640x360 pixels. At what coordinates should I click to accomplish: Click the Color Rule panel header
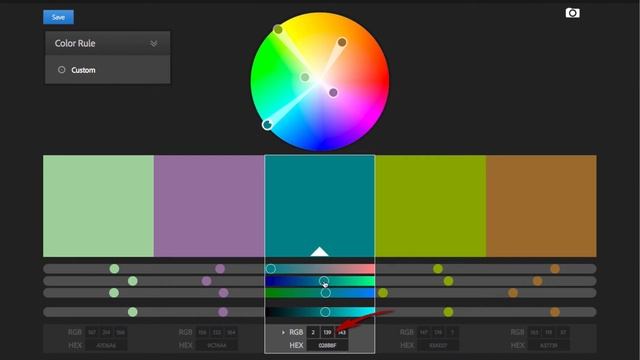pyautogui.click(x=108, y=43)
